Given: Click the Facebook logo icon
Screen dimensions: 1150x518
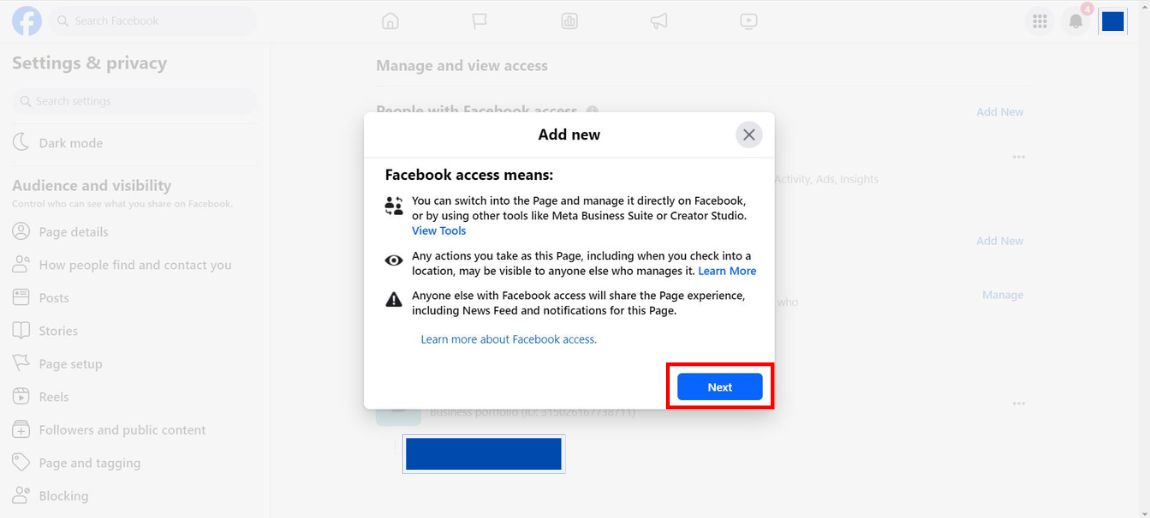Looking at the screenshot, I should coord(26,21).
